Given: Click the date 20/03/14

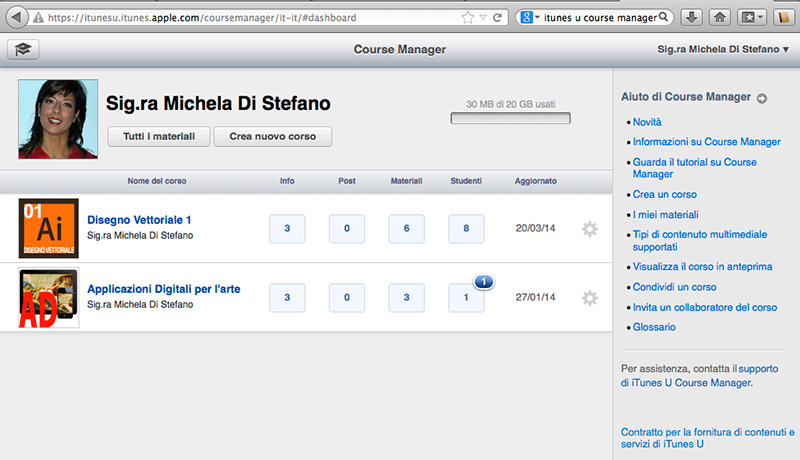Looking at the screenshot, I should [535, 228].
